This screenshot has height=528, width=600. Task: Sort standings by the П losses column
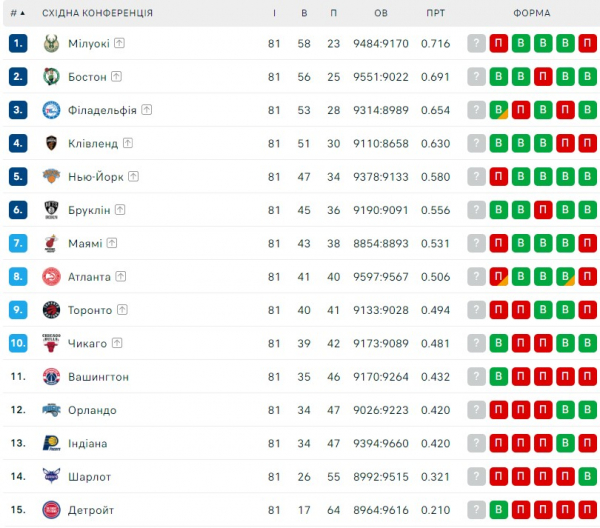click(x=333, y=13)
